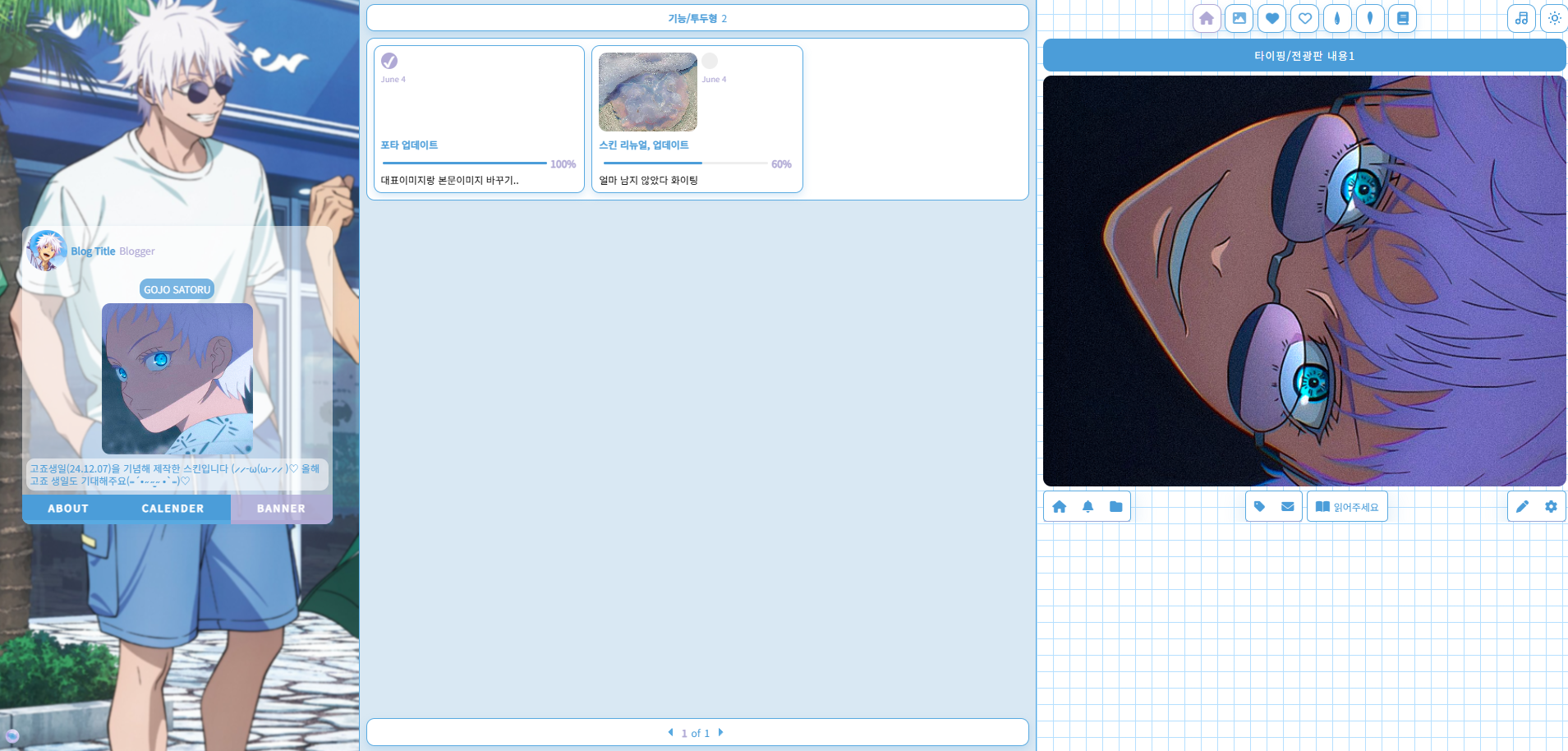Open the music note player icon

pos(1521,18)
